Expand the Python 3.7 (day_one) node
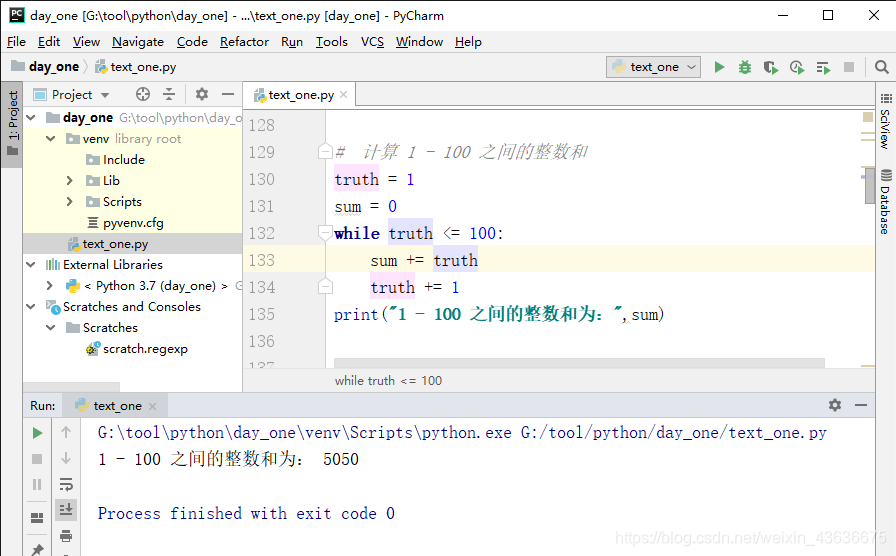Screen dimensions: 896x556 (50, 286)
